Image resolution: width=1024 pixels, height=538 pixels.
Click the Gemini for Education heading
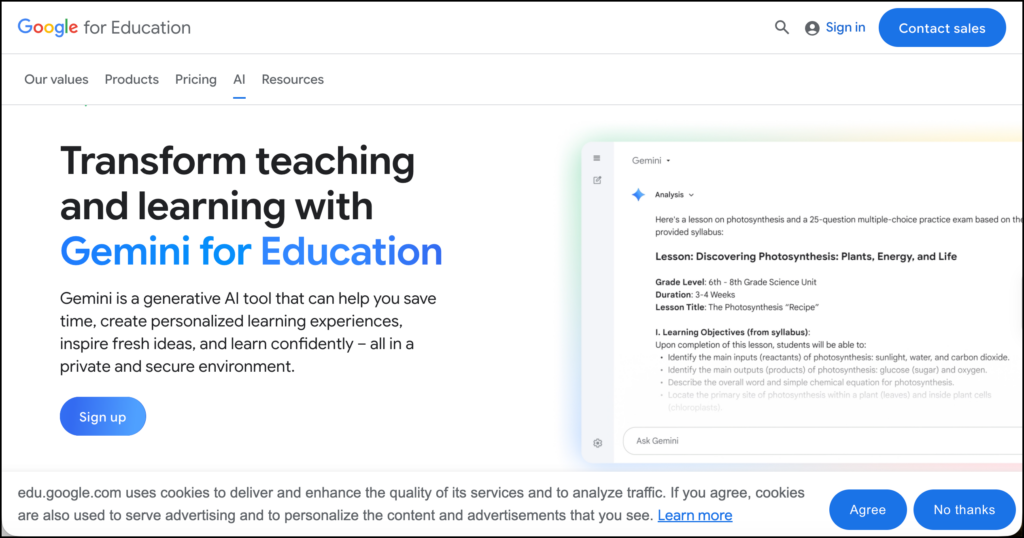point(251,251)
